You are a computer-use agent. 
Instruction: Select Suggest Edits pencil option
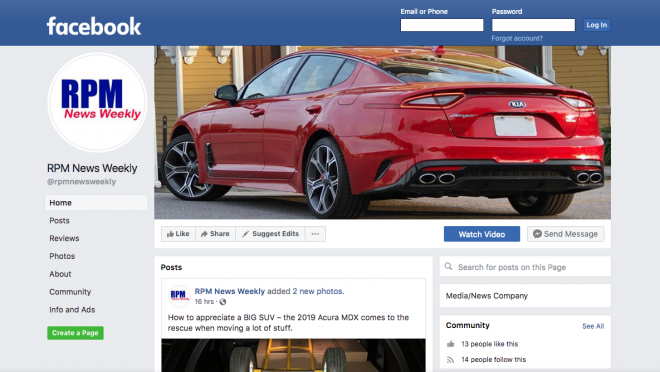coord(270,234)
